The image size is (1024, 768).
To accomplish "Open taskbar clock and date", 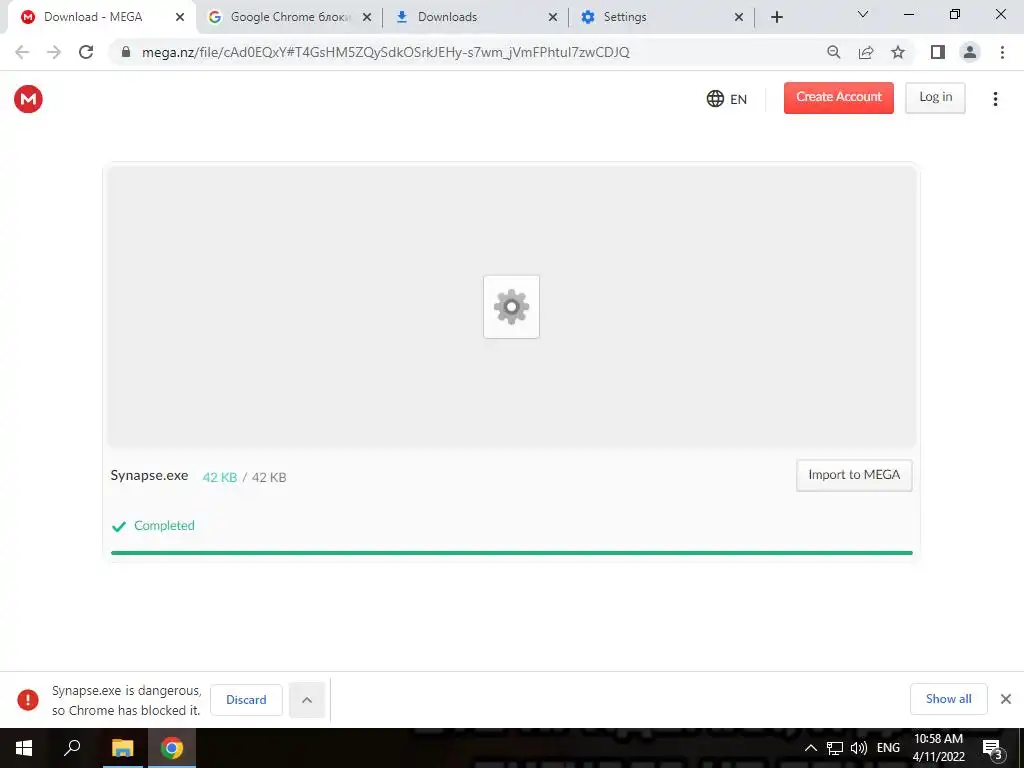I will coord(938,748).
